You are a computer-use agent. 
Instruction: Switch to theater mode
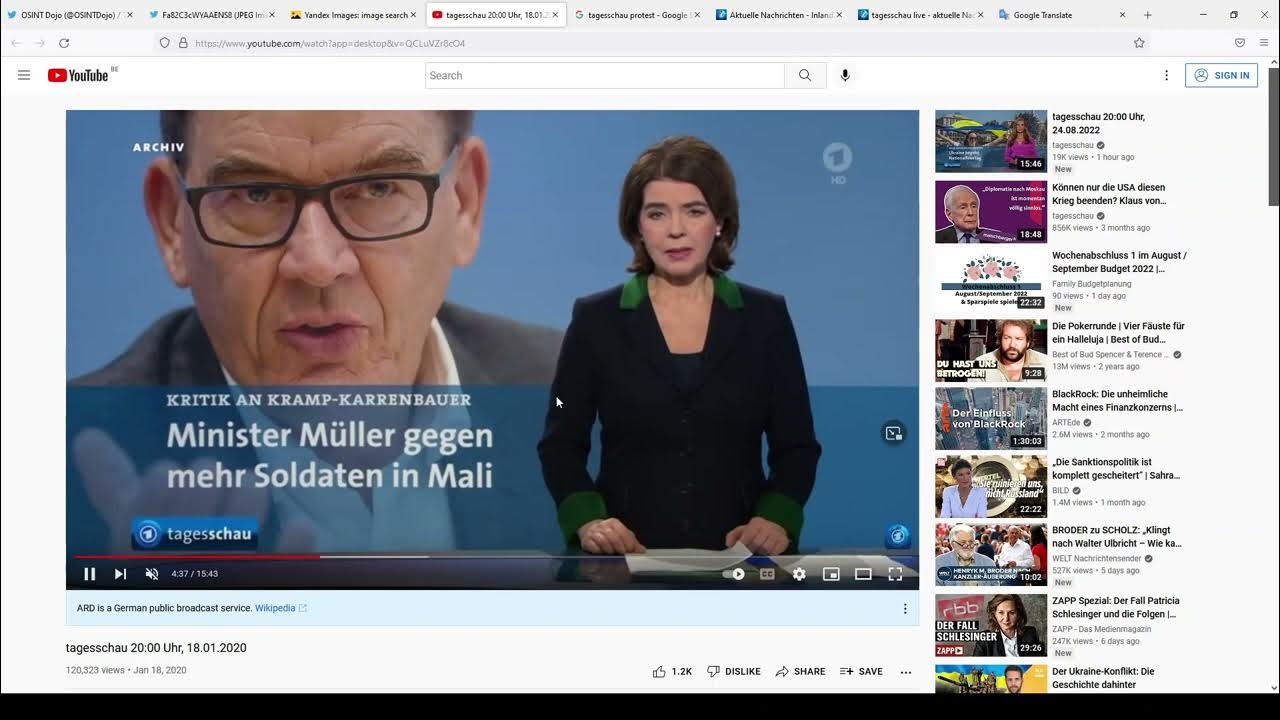[863, 574]
